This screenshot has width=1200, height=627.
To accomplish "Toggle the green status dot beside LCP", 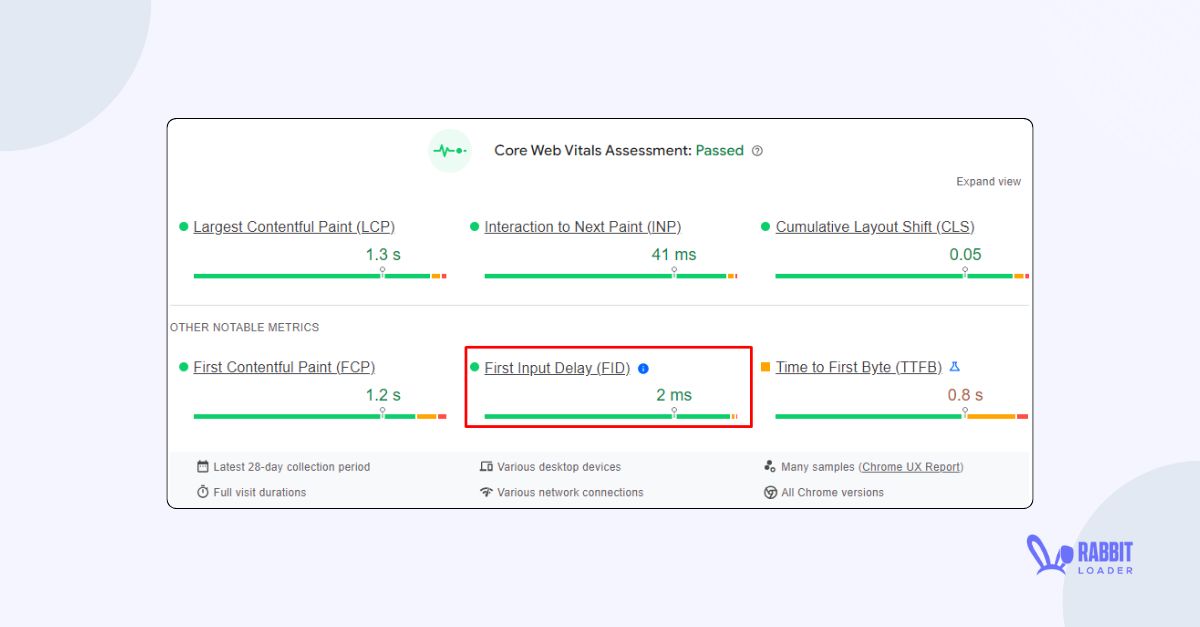I will tap(184, 226).
